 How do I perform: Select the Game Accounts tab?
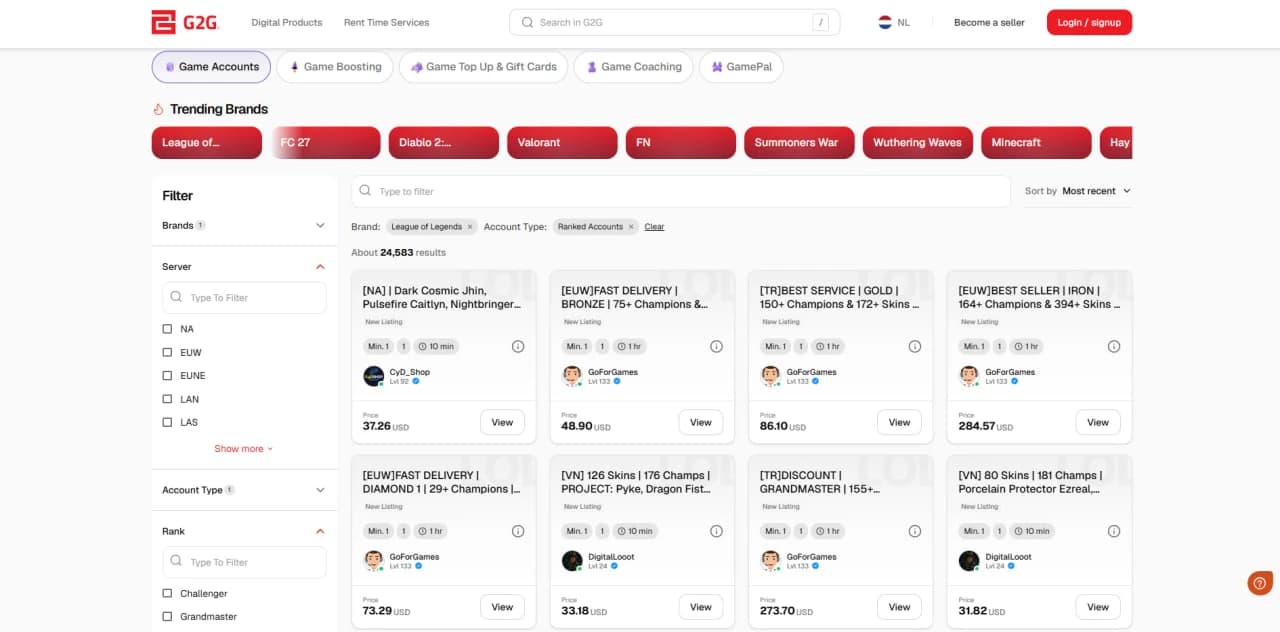point(211,67)
